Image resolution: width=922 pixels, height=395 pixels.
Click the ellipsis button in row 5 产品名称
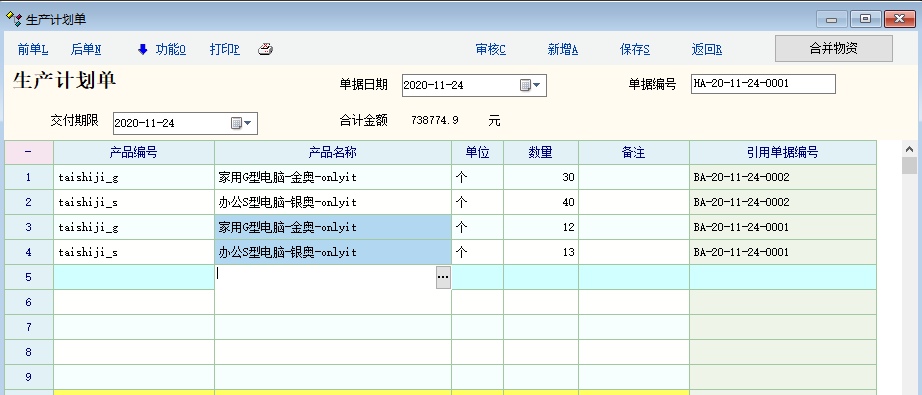443,277
